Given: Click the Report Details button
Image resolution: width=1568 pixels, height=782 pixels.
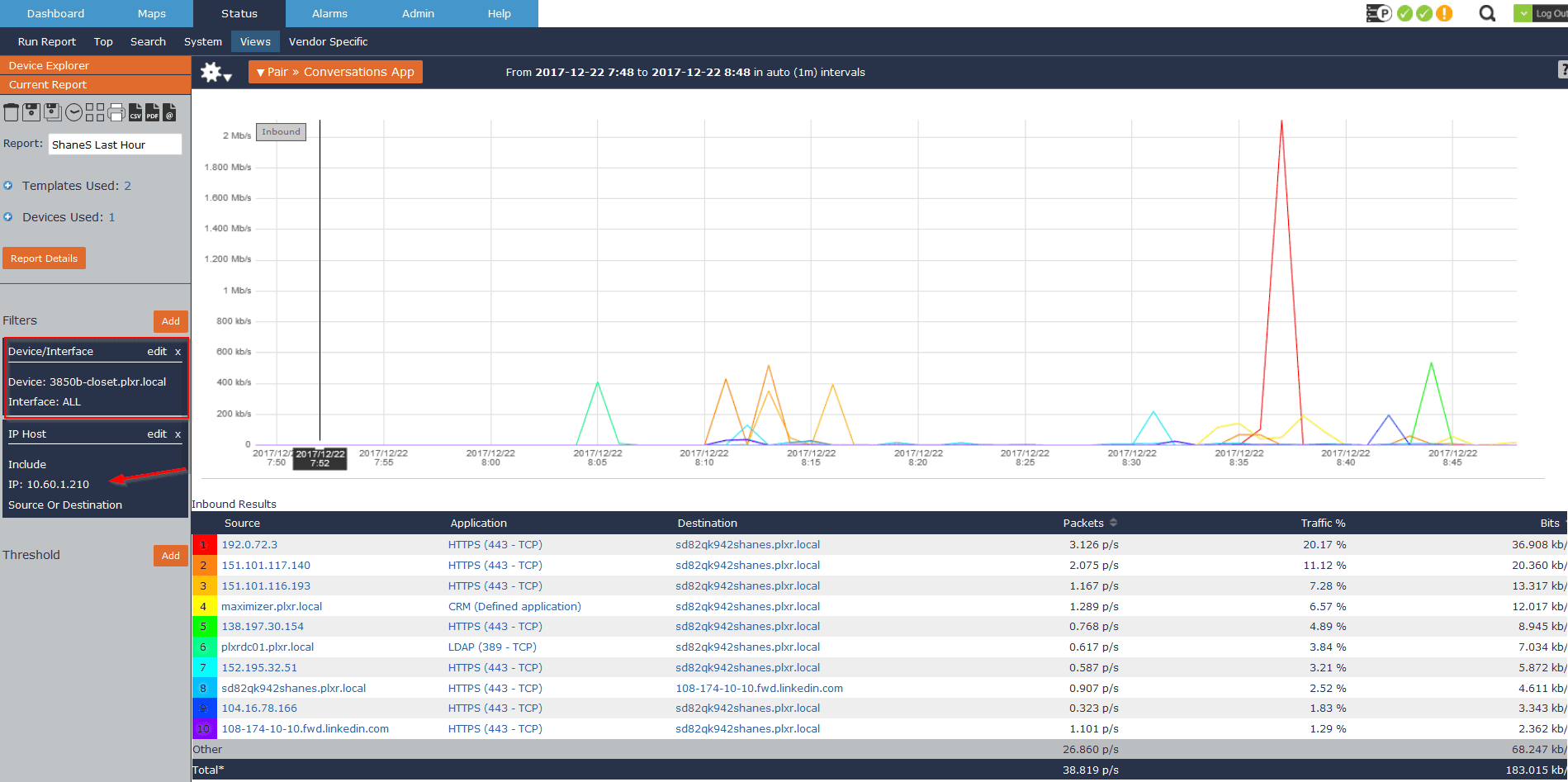Looking at the screenshot, I should pos(44,258).
